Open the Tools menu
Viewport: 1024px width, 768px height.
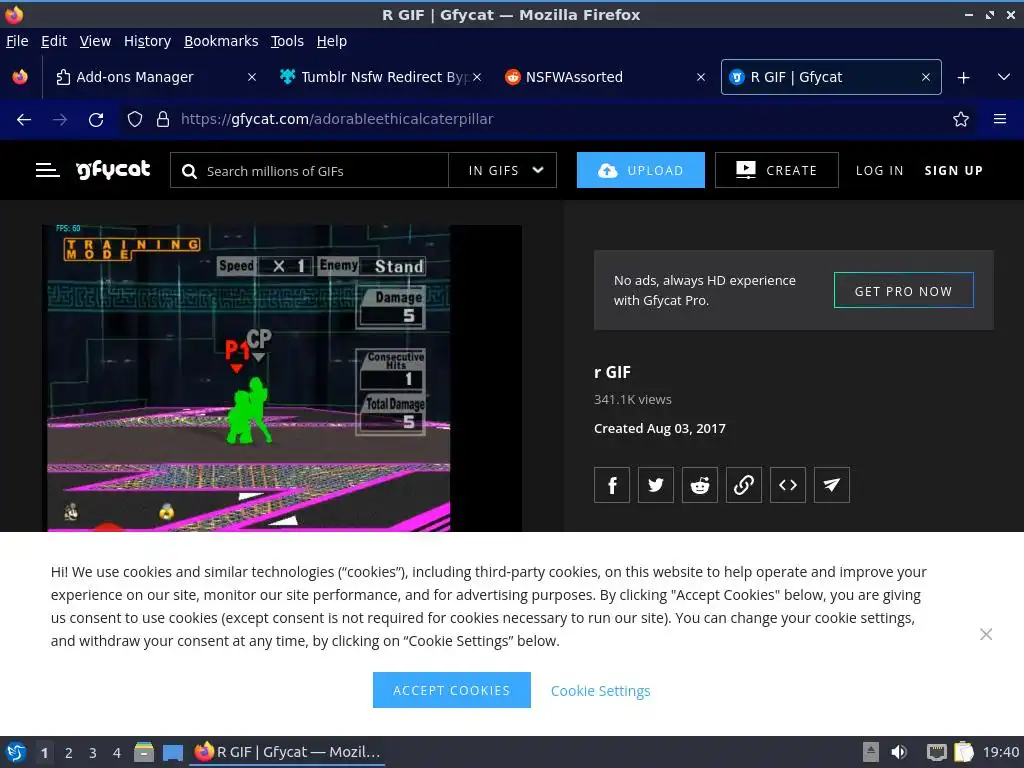pos(287,41)
